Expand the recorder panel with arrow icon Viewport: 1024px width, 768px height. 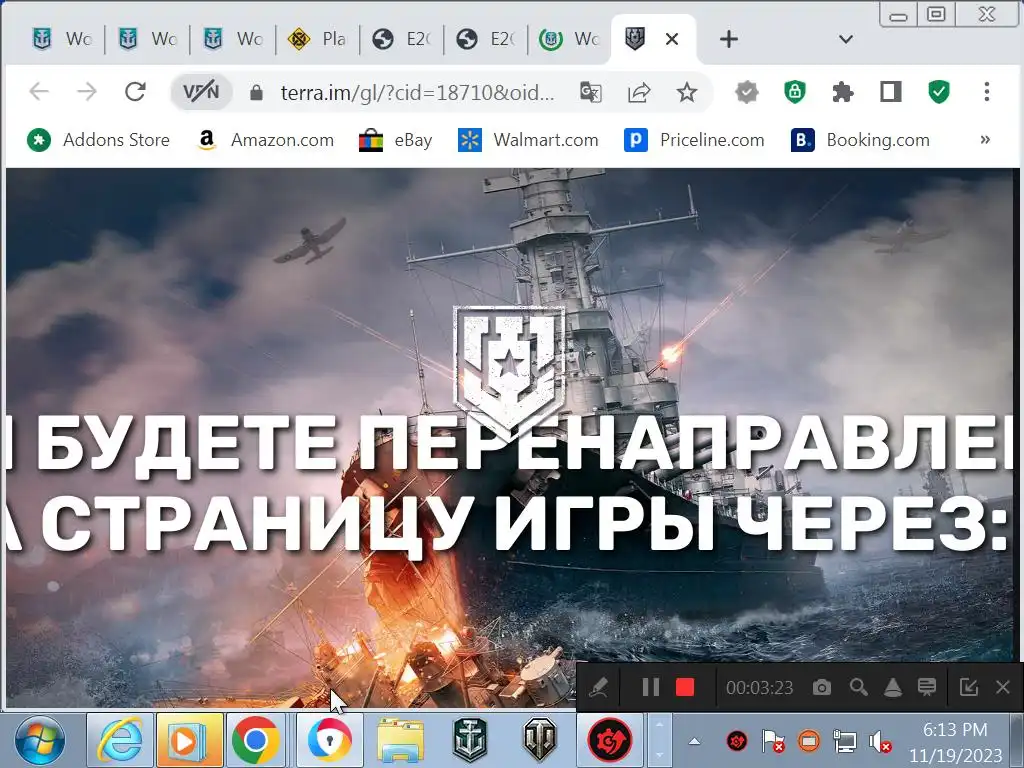coord(968,687)
